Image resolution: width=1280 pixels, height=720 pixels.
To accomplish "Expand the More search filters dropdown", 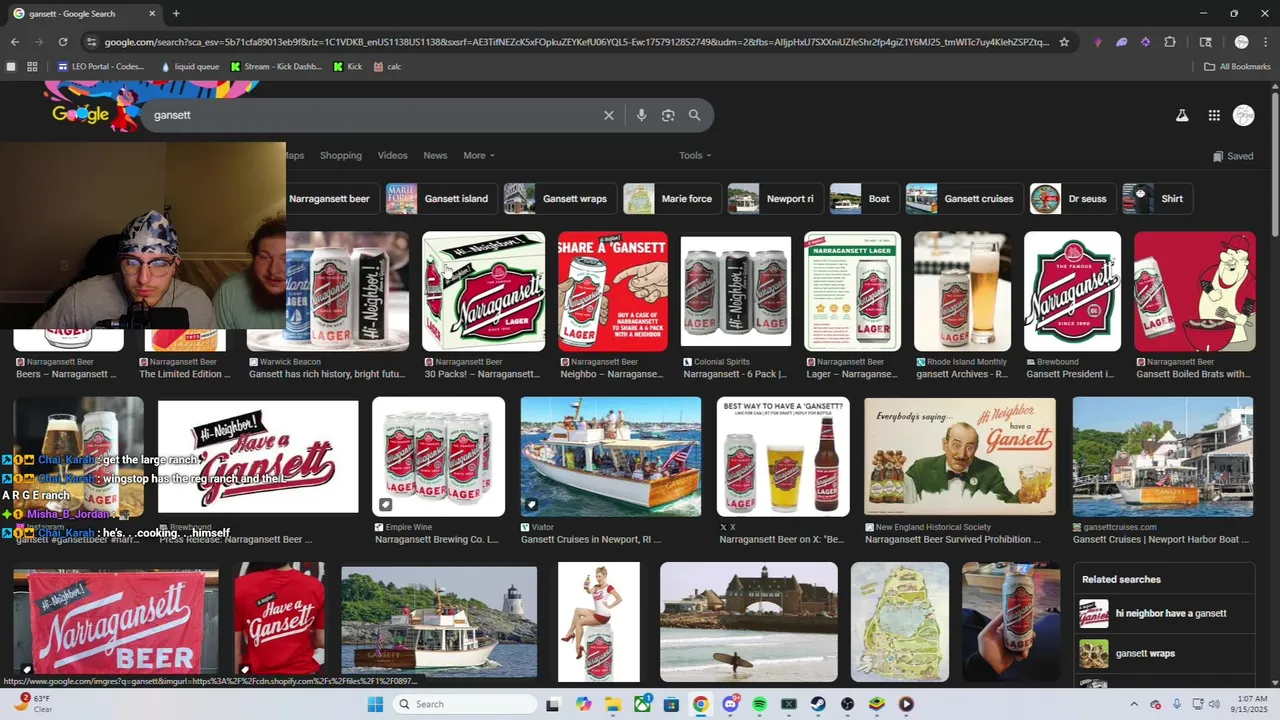I will coord(479,155).
